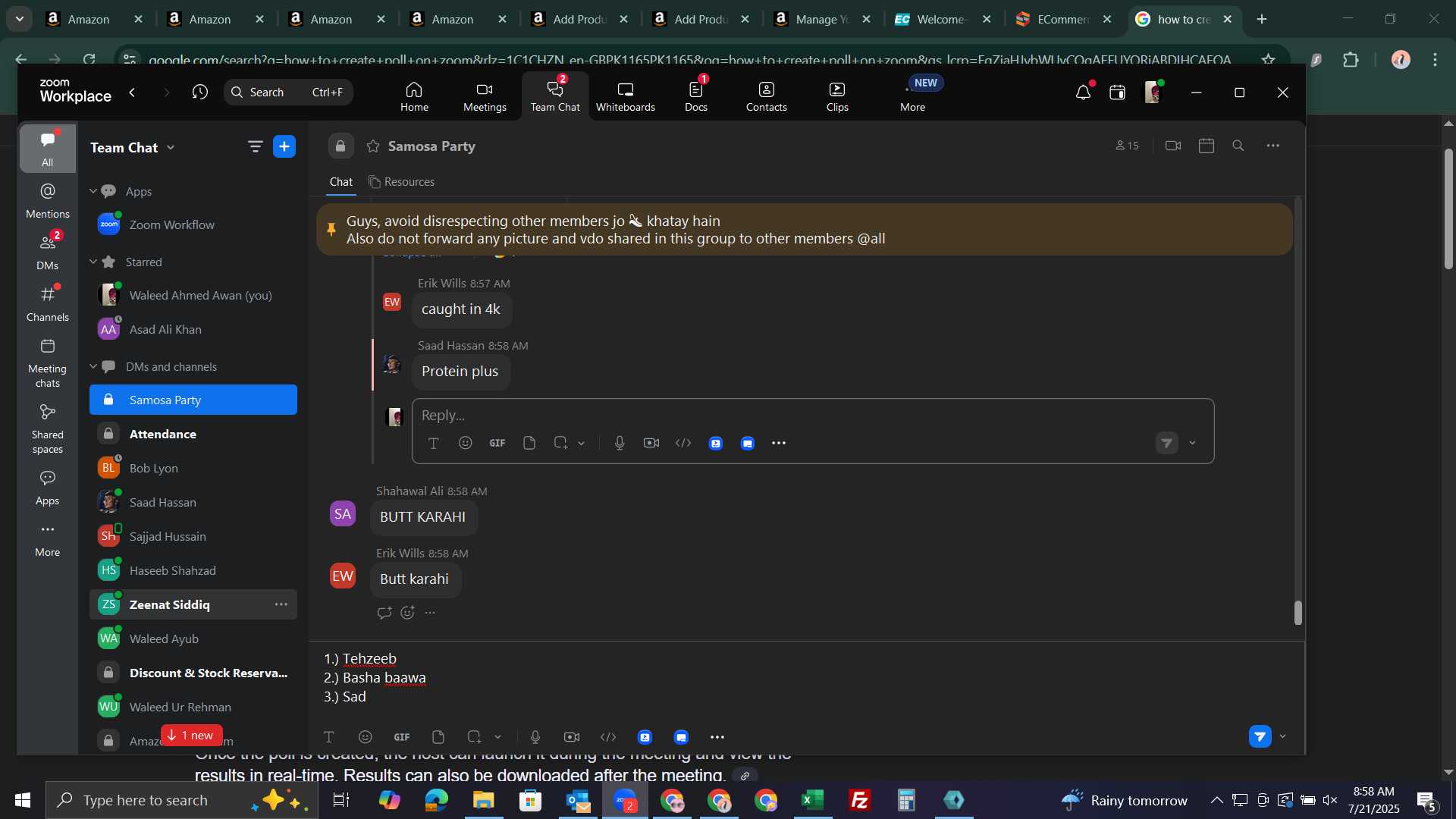This screenshot has width=1456, height=819.
Task: Open Clips in Zoom
Action: click(837, 97)
